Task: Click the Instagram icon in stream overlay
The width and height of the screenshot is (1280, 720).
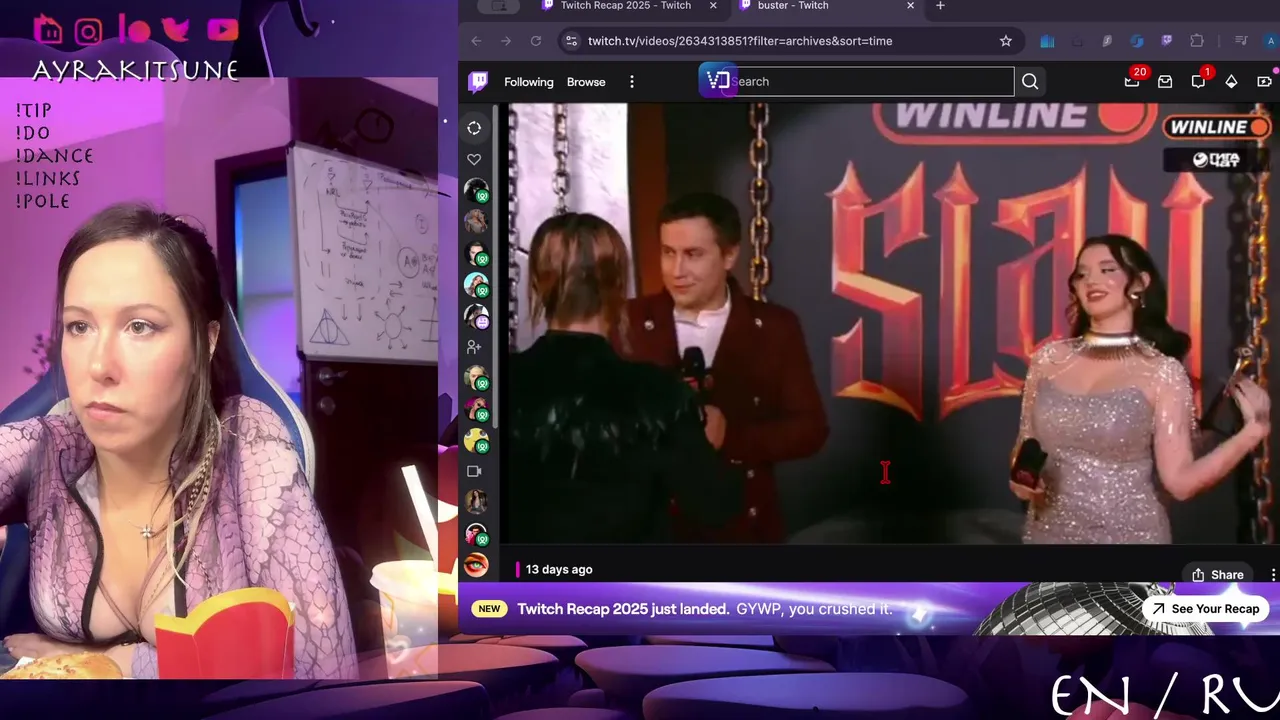Action: point(89,32)
